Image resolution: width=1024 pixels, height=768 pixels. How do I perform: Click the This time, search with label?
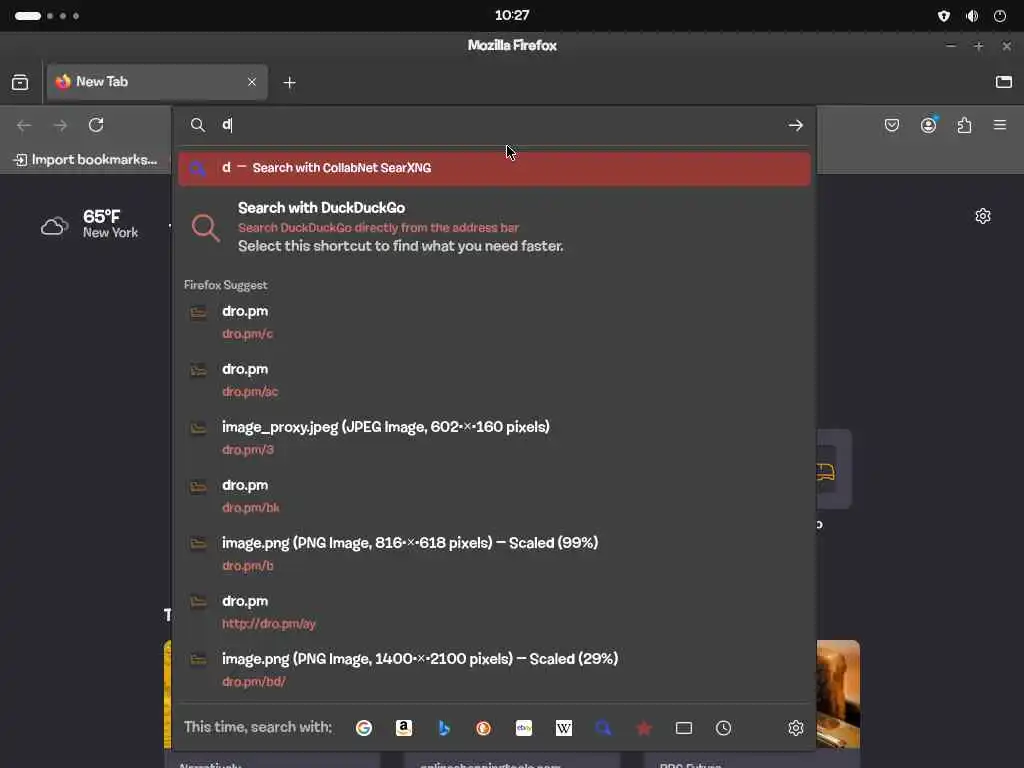pos(257,727)
